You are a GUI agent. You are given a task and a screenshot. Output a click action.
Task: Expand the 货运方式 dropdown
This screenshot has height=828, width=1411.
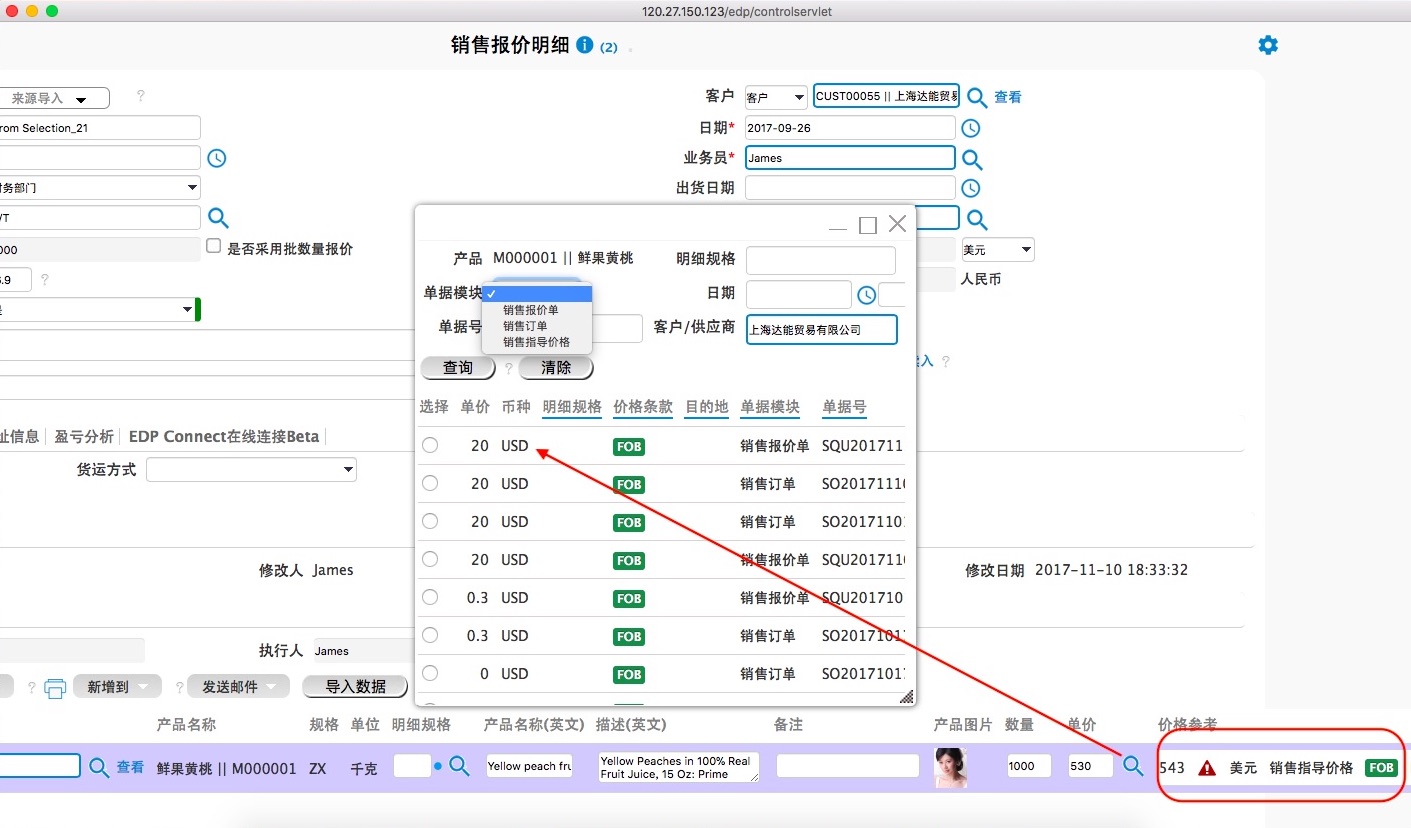coord(251,469)
